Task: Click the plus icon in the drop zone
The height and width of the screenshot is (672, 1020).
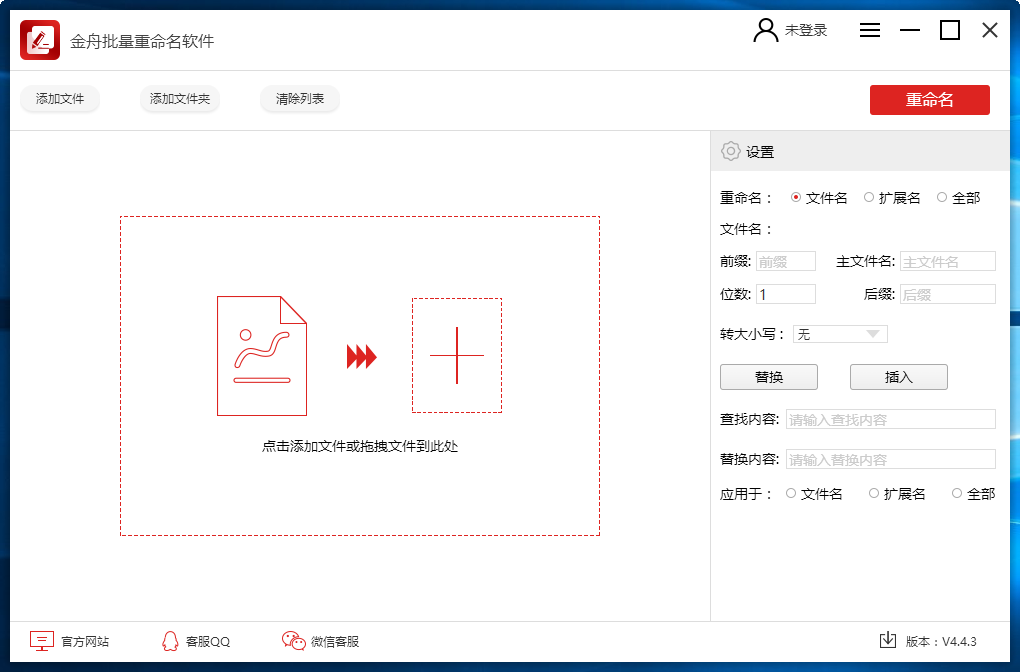Action: (457, 354)
